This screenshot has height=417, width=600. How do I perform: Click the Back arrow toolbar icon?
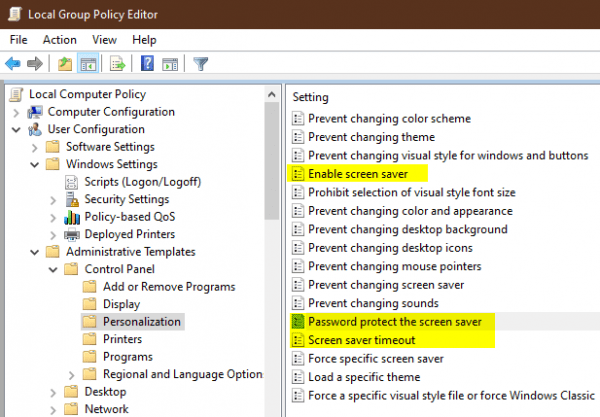[x=13, y=64]
